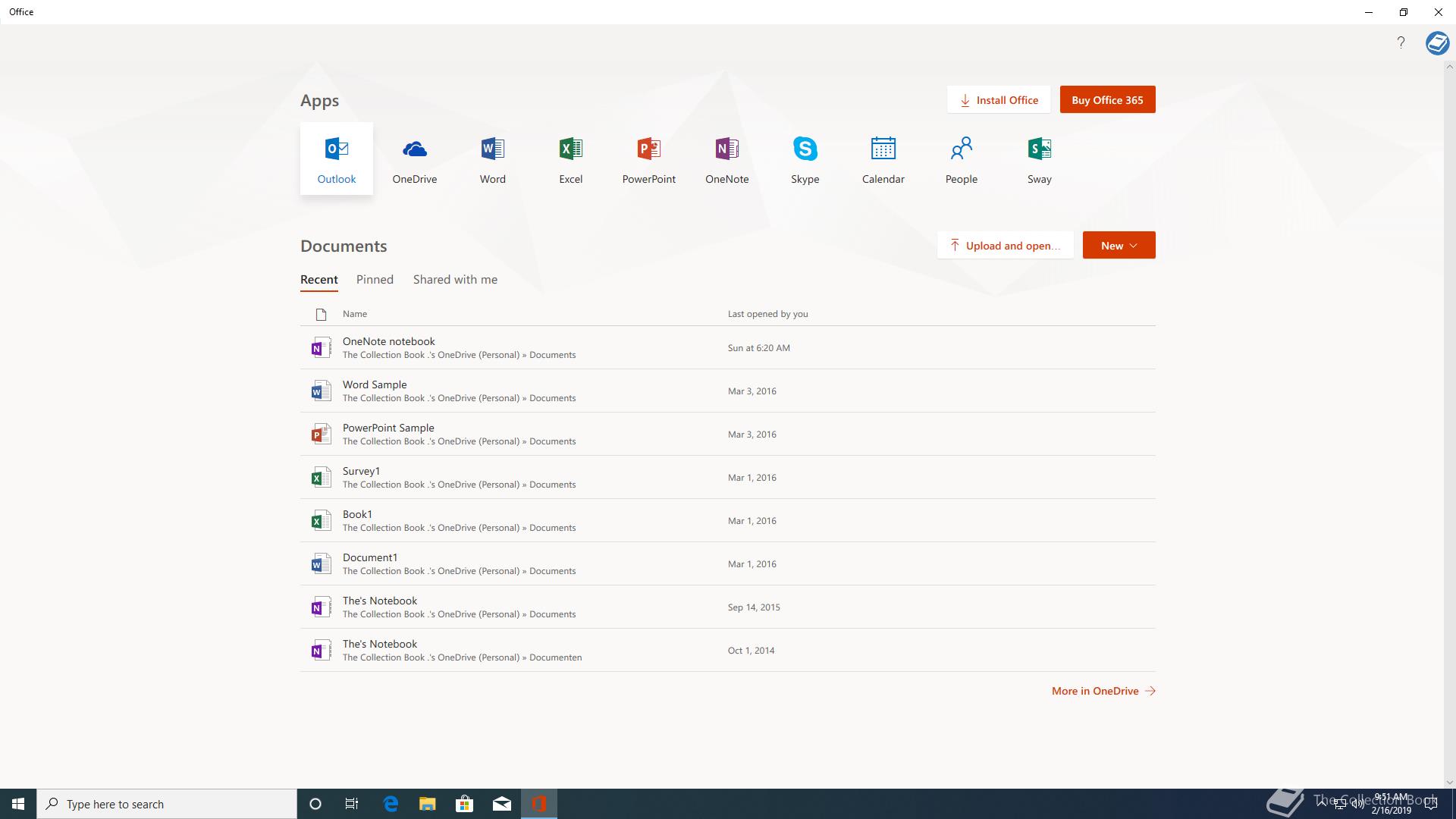Click the scrollbar up arrow
Screen dimensions: 1456x819
click(x=1449, y=67)
